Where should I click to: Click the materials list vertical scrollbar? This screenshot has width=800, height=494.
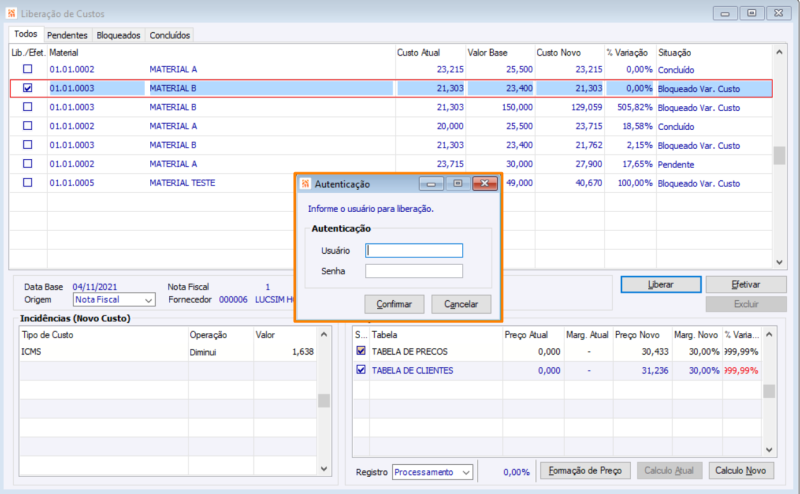(779, 156)
